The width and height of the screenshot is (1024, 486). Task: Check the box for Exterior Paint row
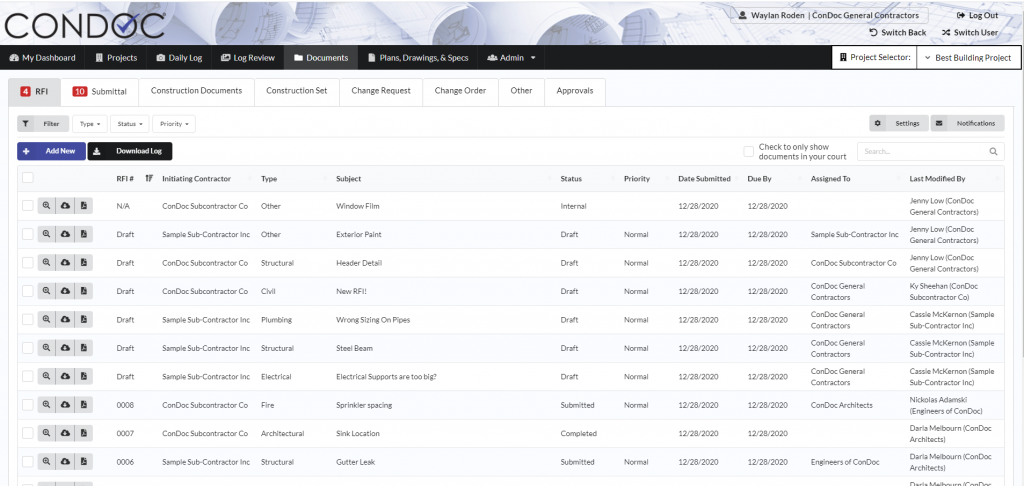tap(27, 235)
